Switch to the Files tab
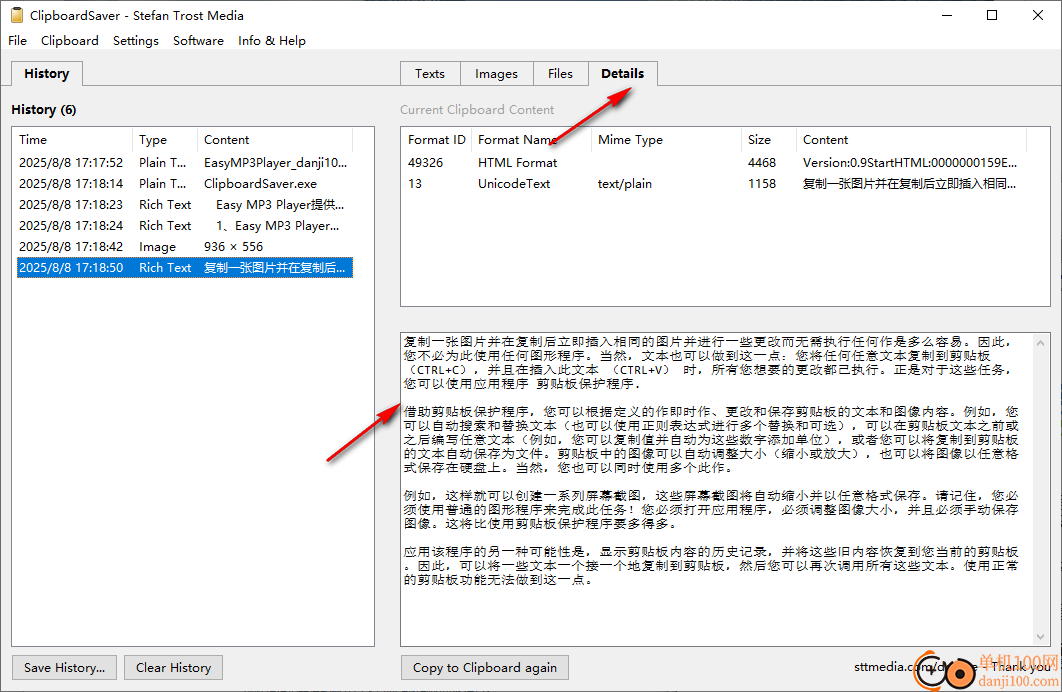 560,74
